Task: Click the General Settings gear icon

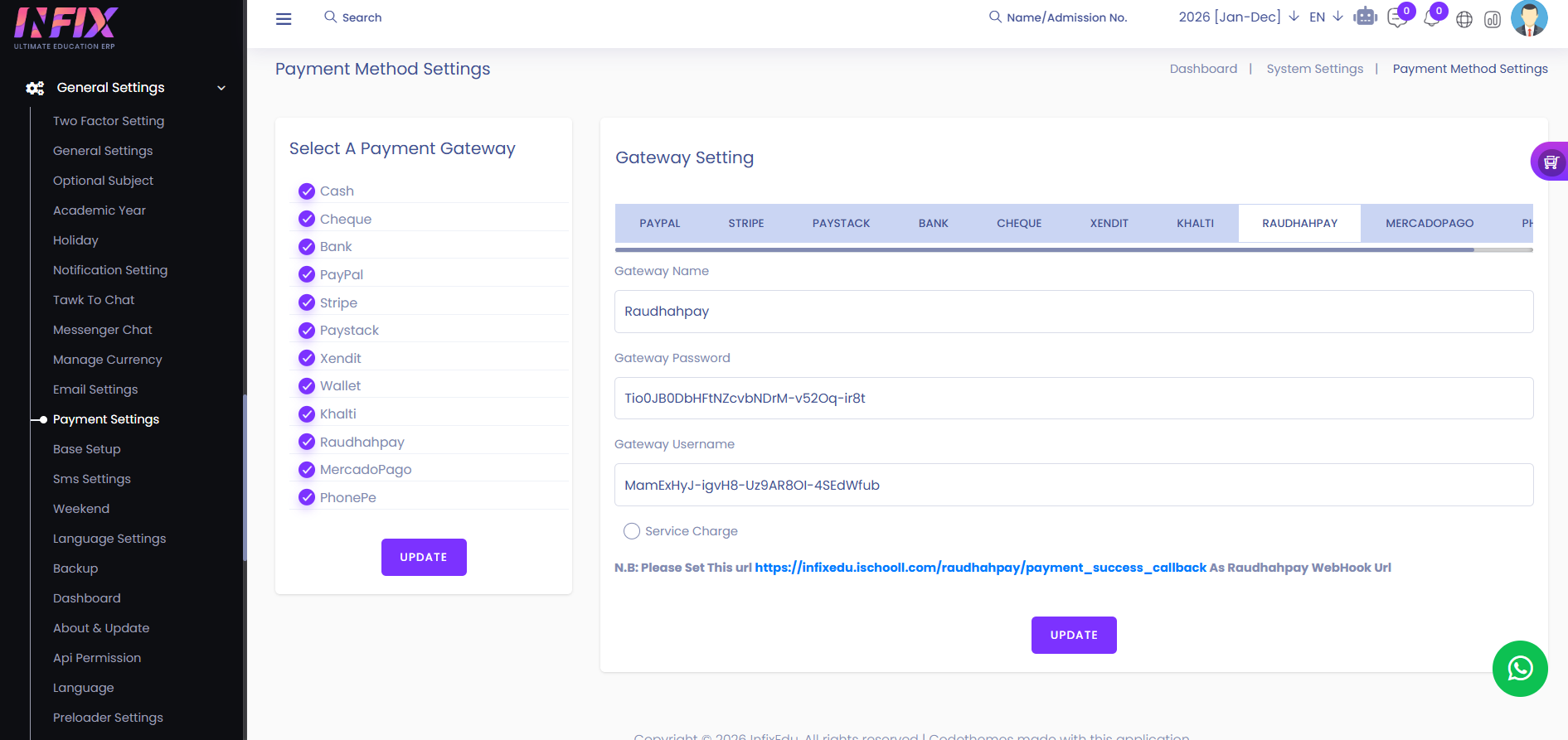Action: pyautogui.click(x=35, y=88)
